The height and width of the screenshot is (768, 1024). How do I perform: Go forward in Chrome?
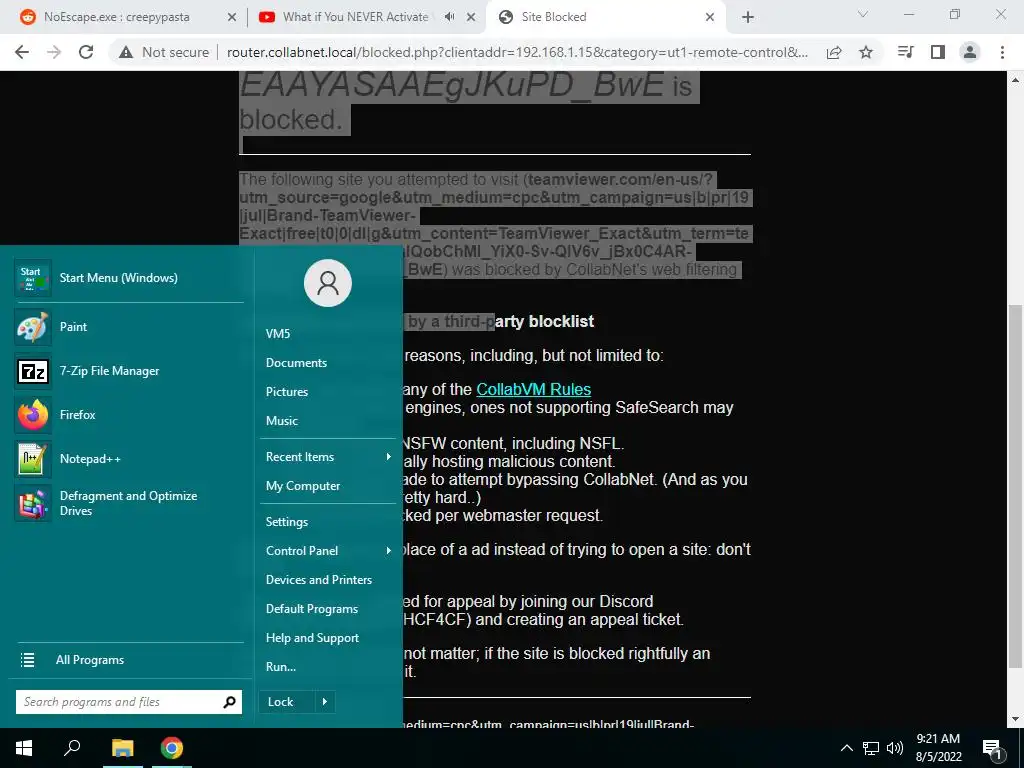click(54, 52)
